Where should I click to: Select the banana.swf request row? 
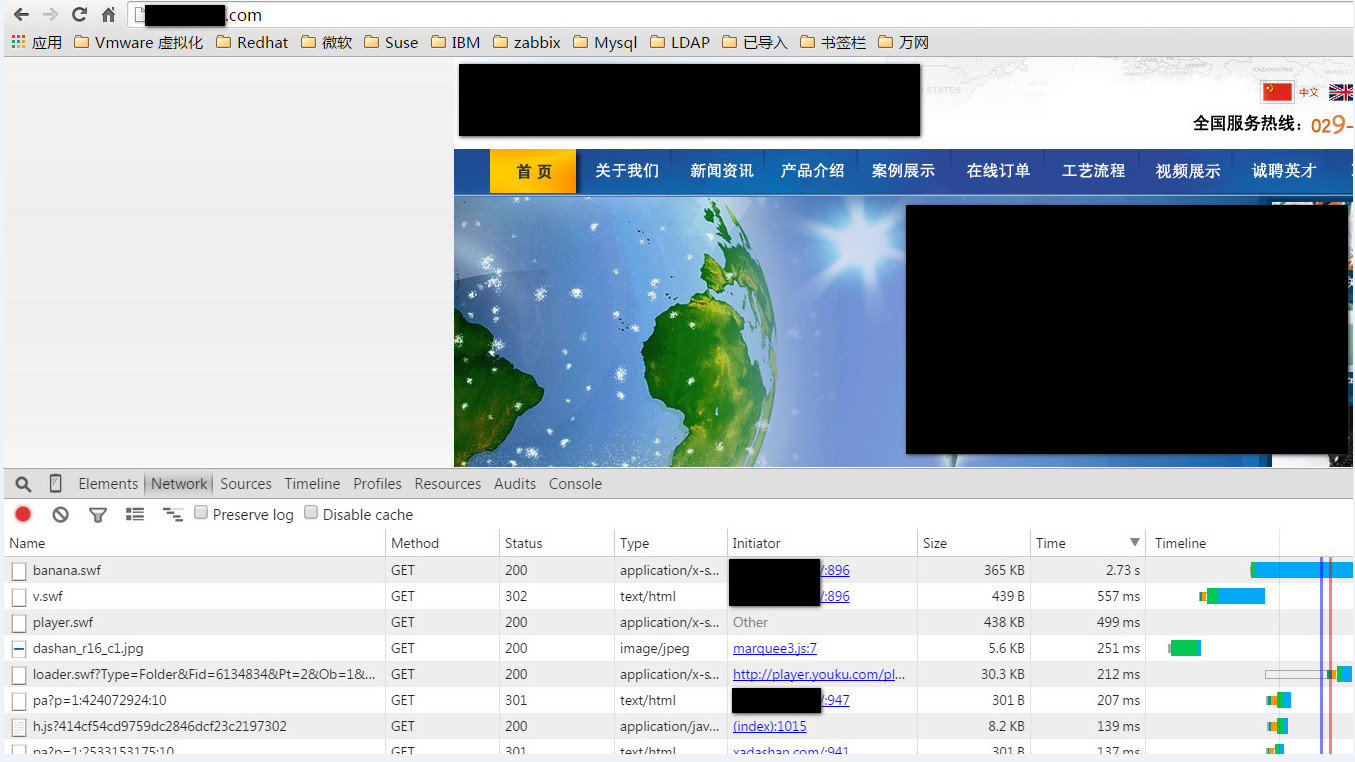click(x=66, y=570)
